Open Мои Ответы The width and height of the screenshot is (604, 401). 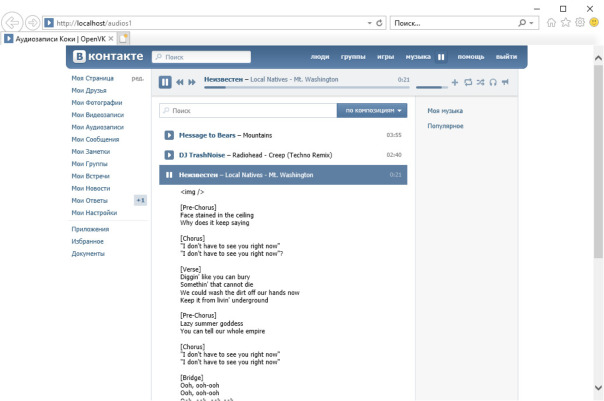[x=89, y=200]
